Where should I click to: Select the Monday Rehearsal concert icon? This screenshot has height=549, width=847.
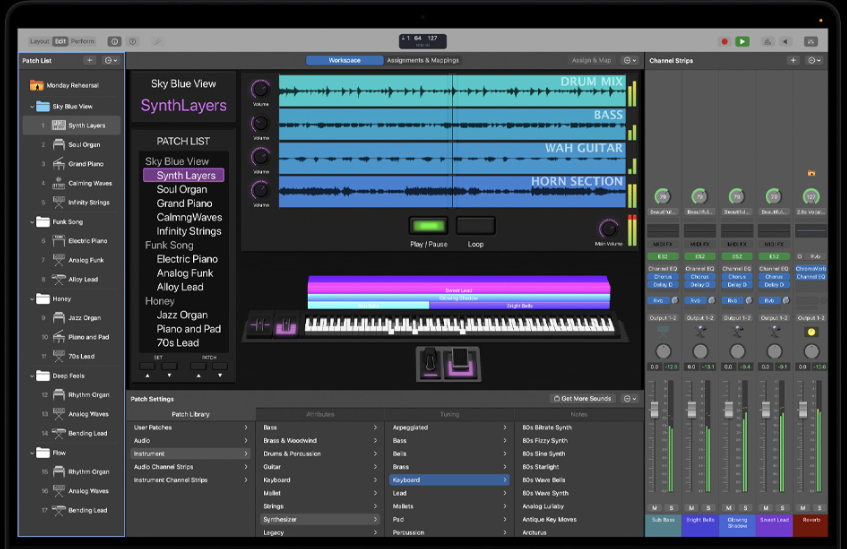(x=36, y=85)
